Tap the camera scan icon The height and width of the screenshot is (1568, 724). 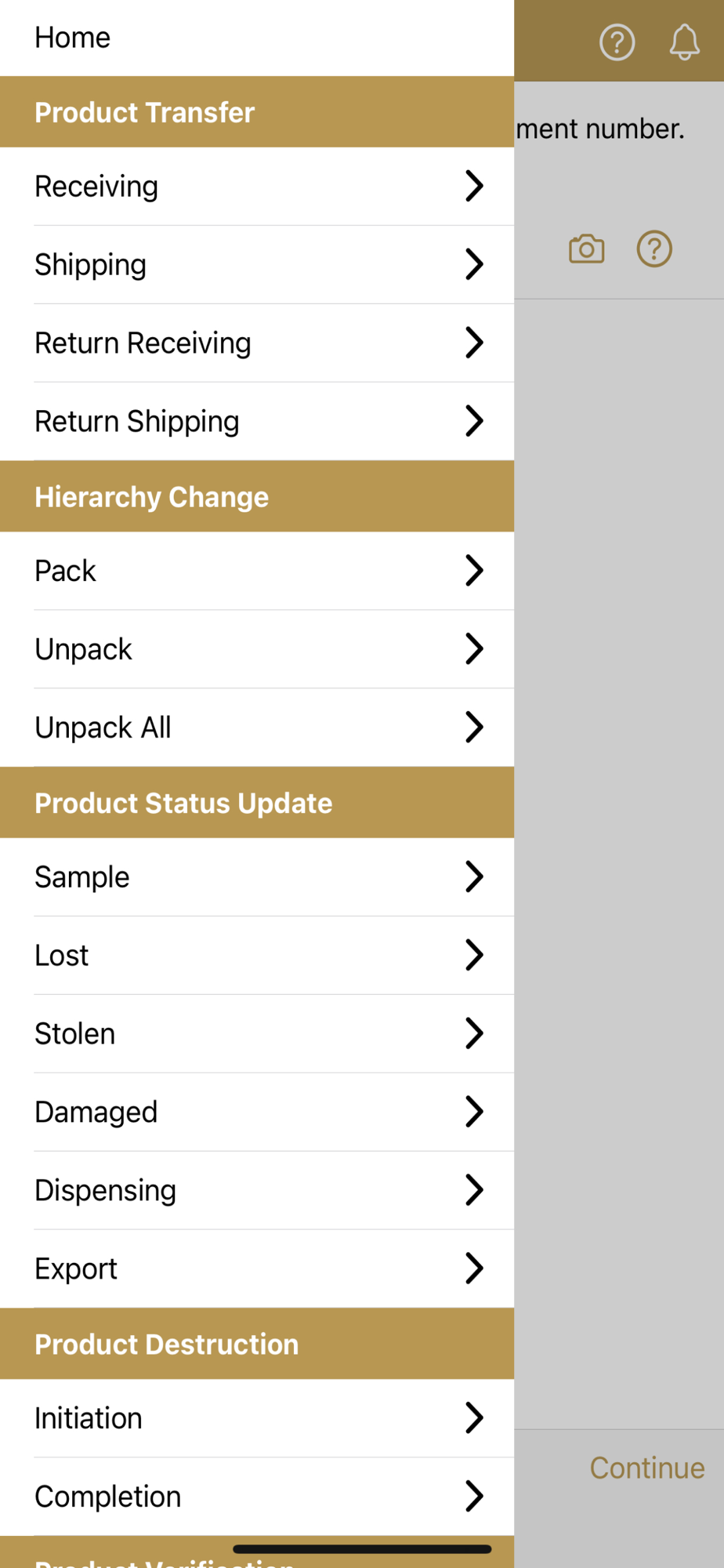pyautogui.click(x=586, y=249)
